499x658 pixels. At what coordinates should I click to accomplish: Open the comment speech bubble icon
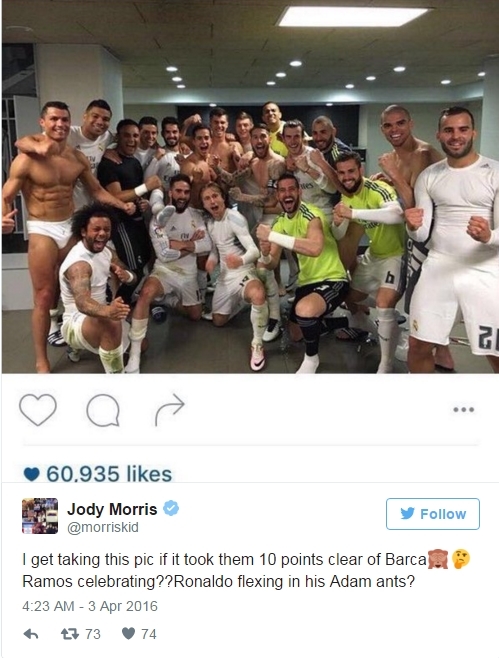tap(103, 410)
